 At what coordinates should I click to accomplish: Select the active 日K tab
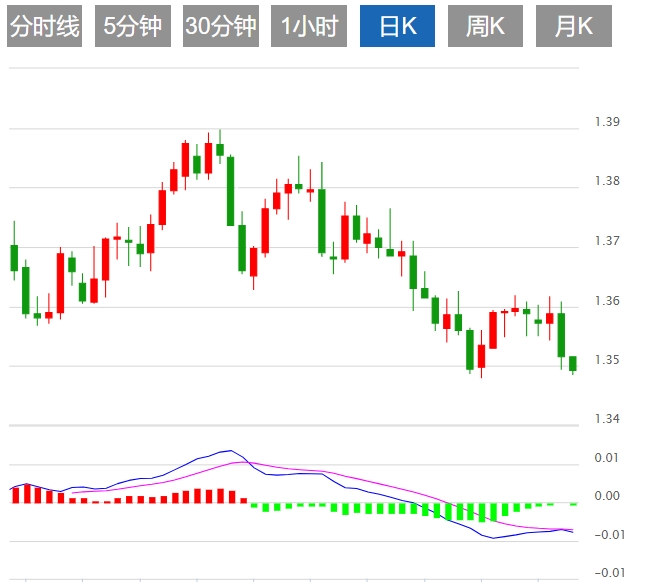coord(397,26)
